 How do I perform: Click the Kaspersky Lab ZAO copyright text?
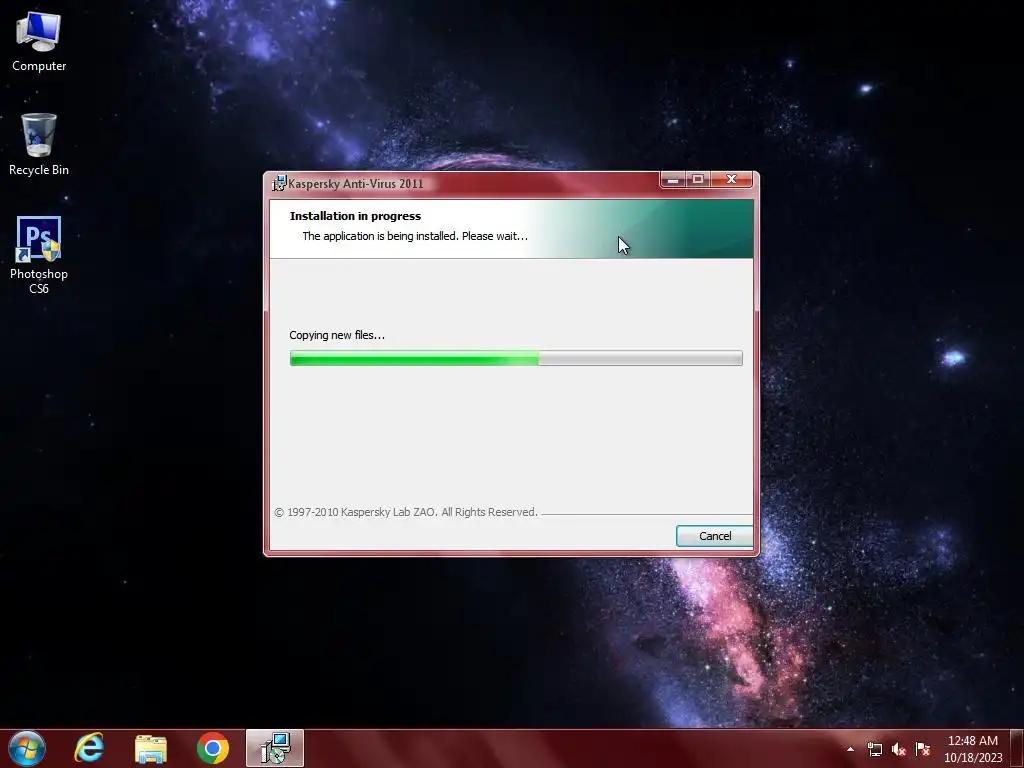click(x=406, y=512)
